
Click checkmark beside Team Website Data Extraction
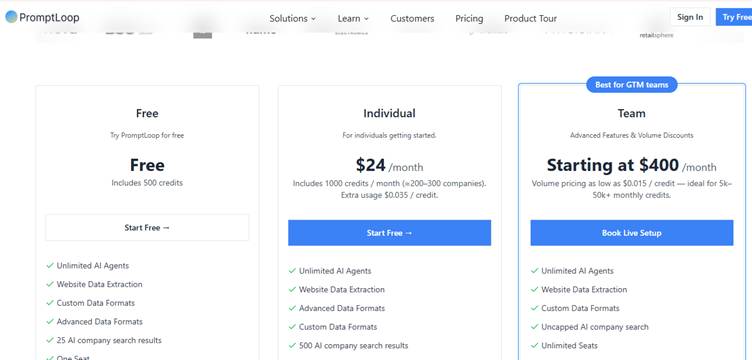(x=534, y=290)
